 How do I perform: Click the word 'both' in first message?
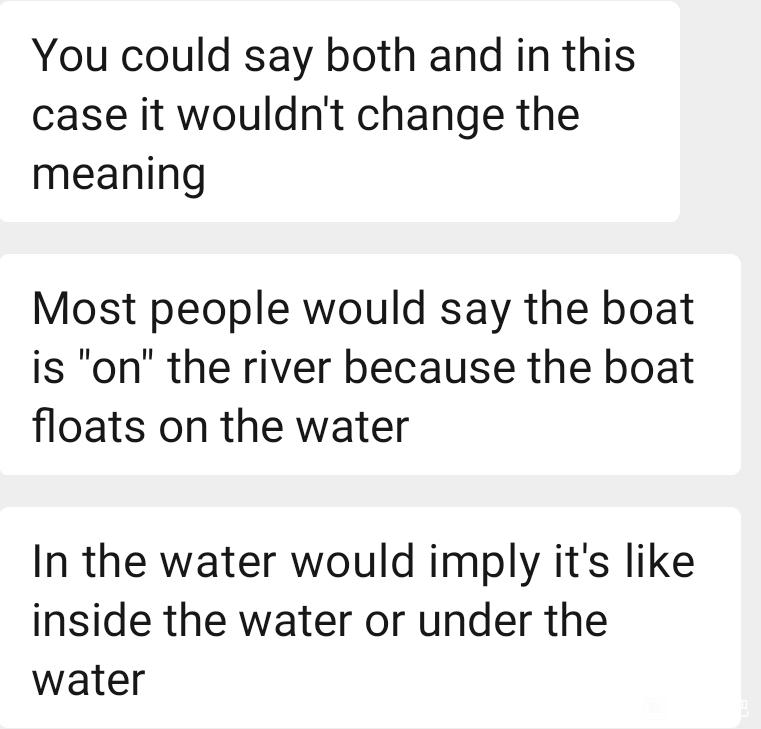click(370, 55)
